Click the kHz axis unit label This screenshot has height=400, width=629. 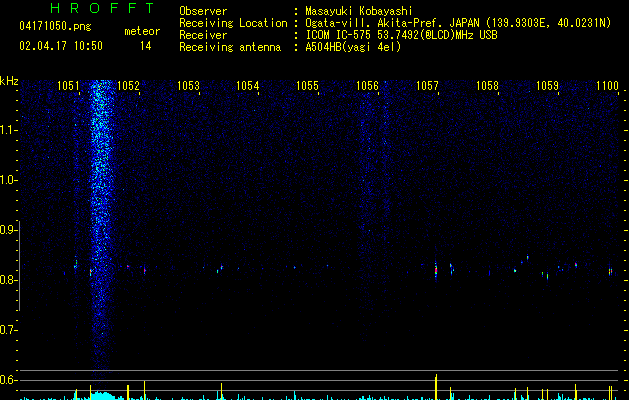9,81
